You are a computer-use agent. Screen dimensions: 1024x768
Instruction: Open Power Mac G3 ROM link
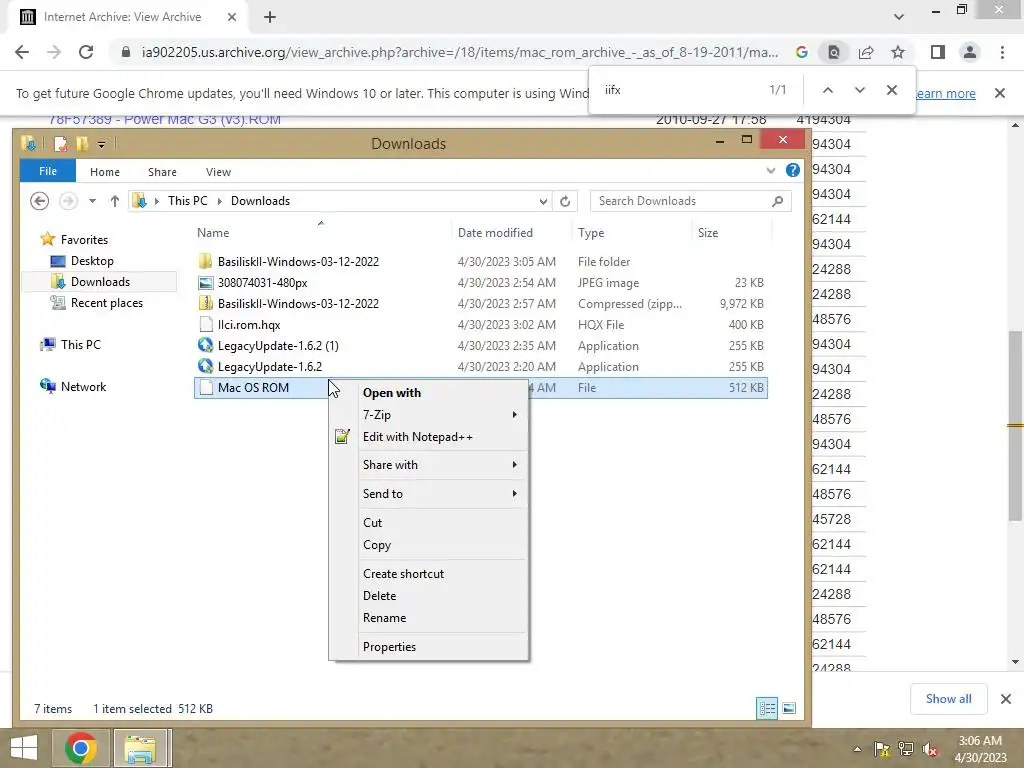click(x=165, y=120)
